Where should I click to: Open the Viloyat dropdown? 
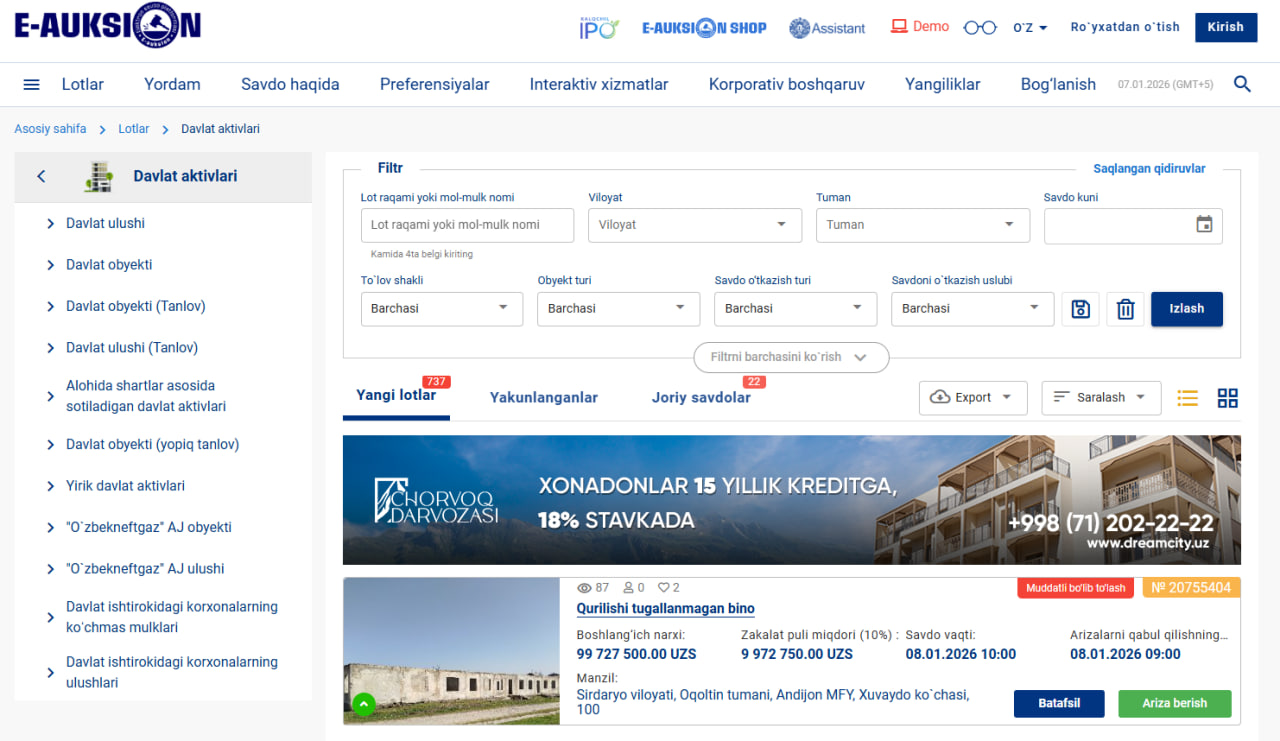click(x=695, y=225)
